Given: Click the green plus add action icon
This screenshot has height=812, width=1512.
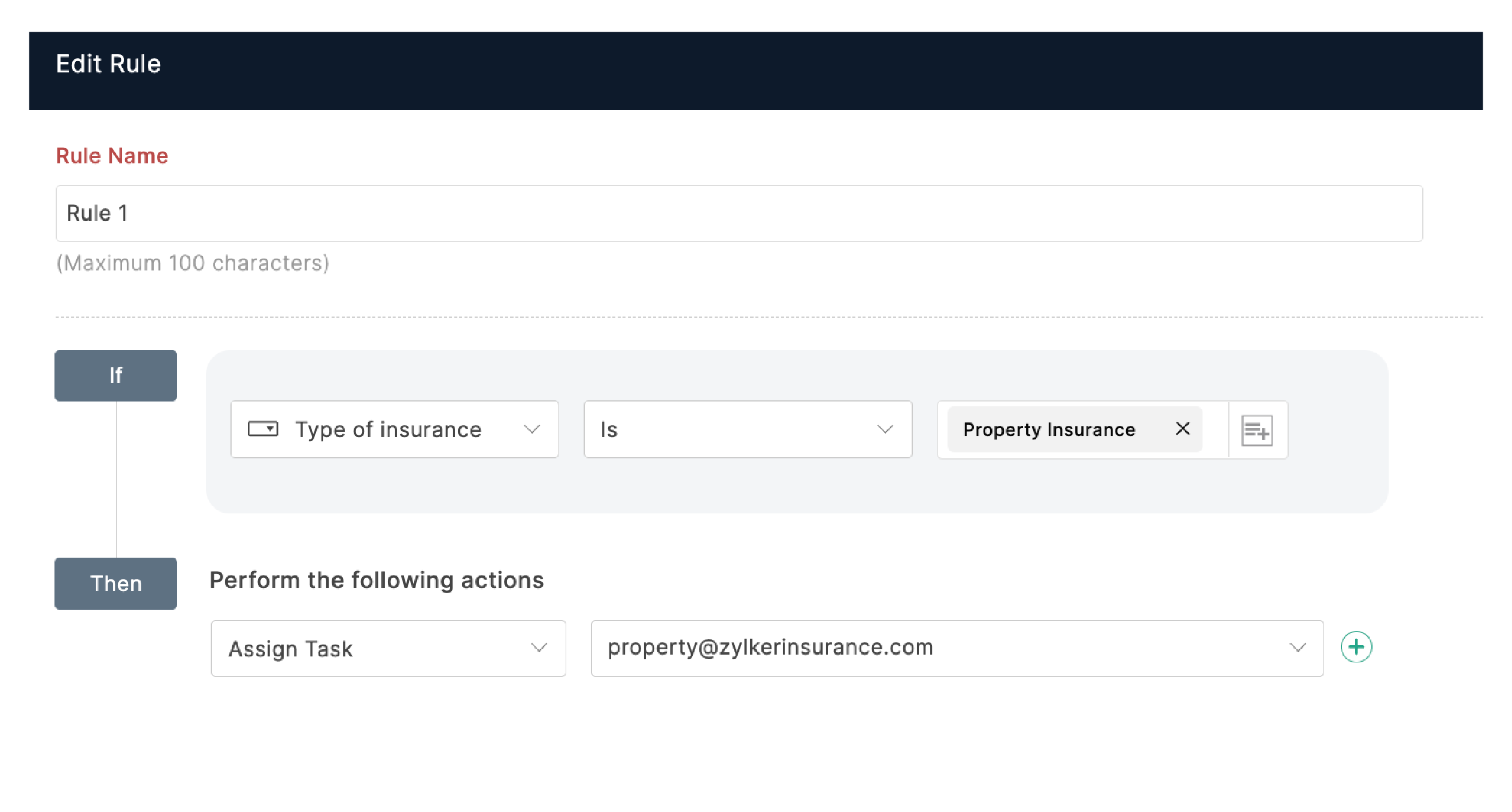Looking at the screenshot, I should (x=1356, y=647).
